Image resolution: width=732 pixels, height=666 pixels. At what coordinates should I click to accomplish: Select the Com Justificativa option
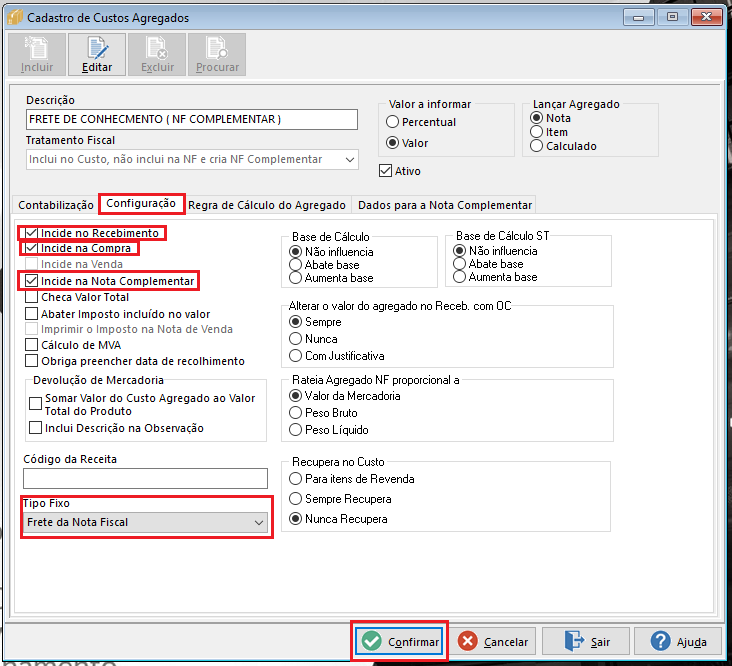pos(337,356)
